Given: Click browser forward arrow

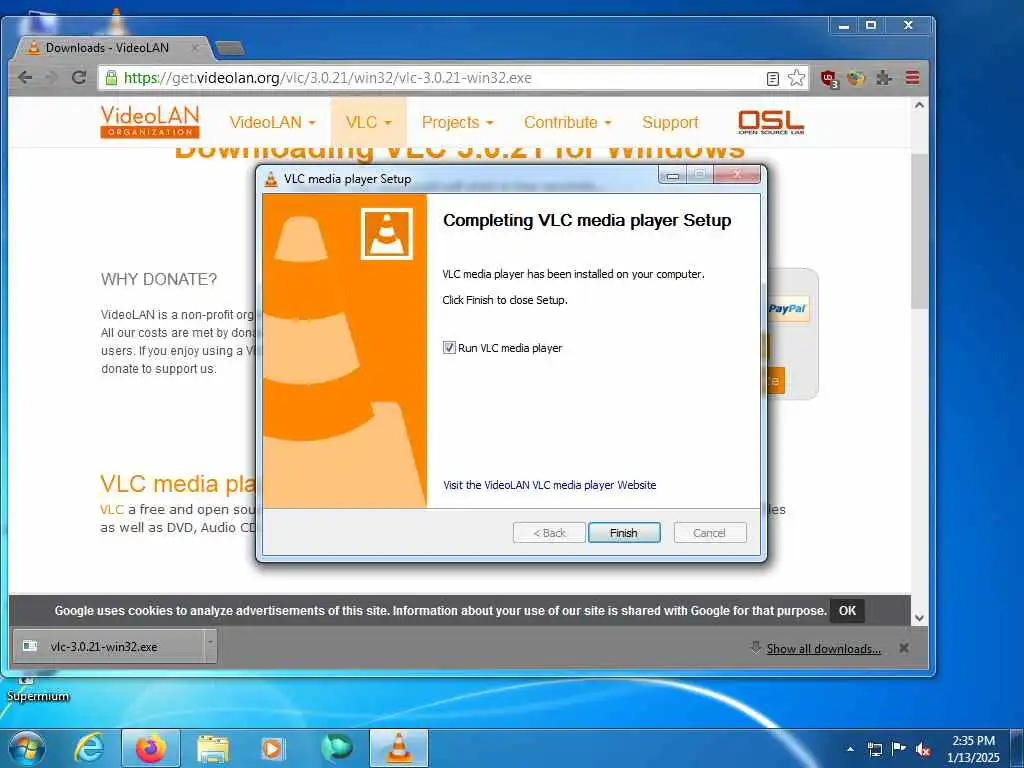Looking at the screenshot, I should 52,78.
